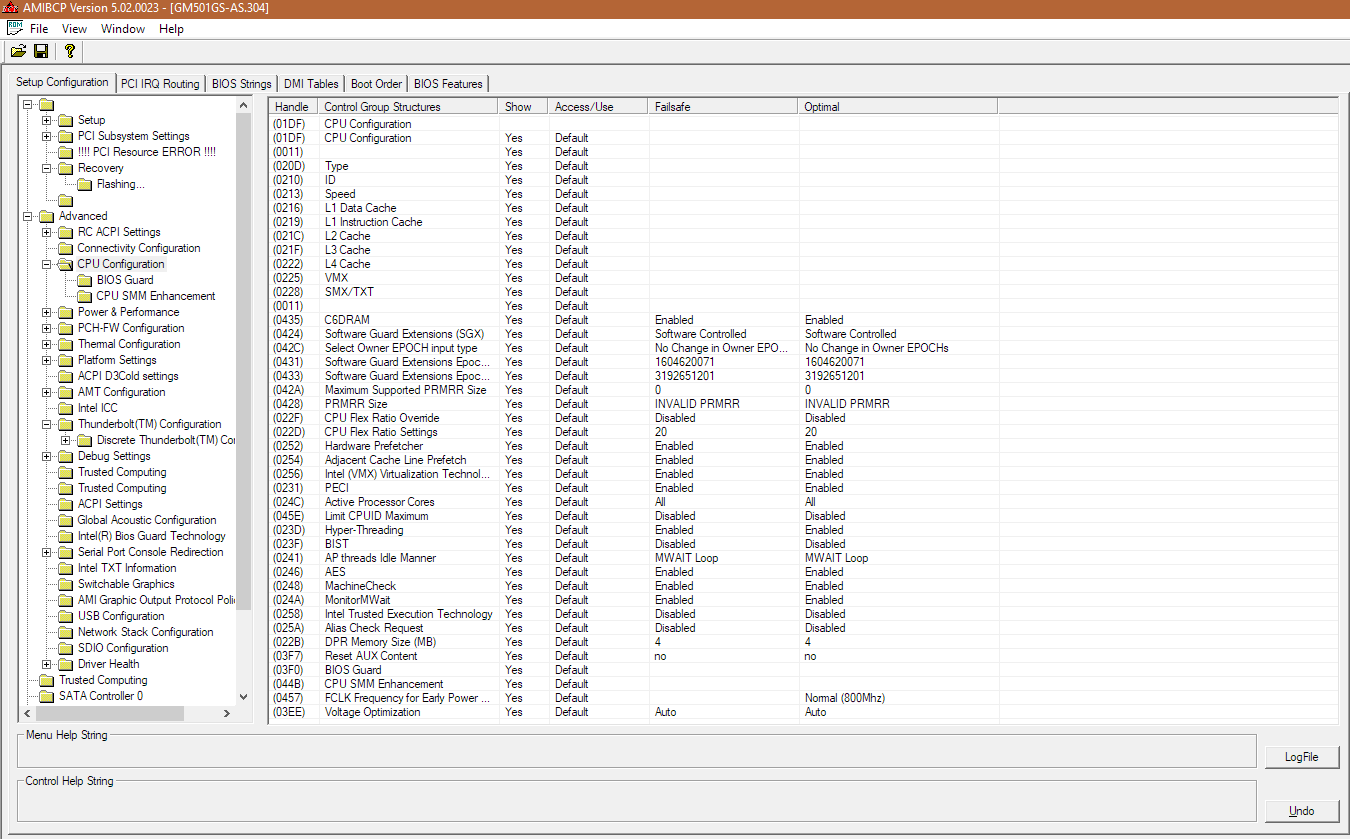Expand the Setup tree node
The image size is (1350, 839).
click(47, 120)
